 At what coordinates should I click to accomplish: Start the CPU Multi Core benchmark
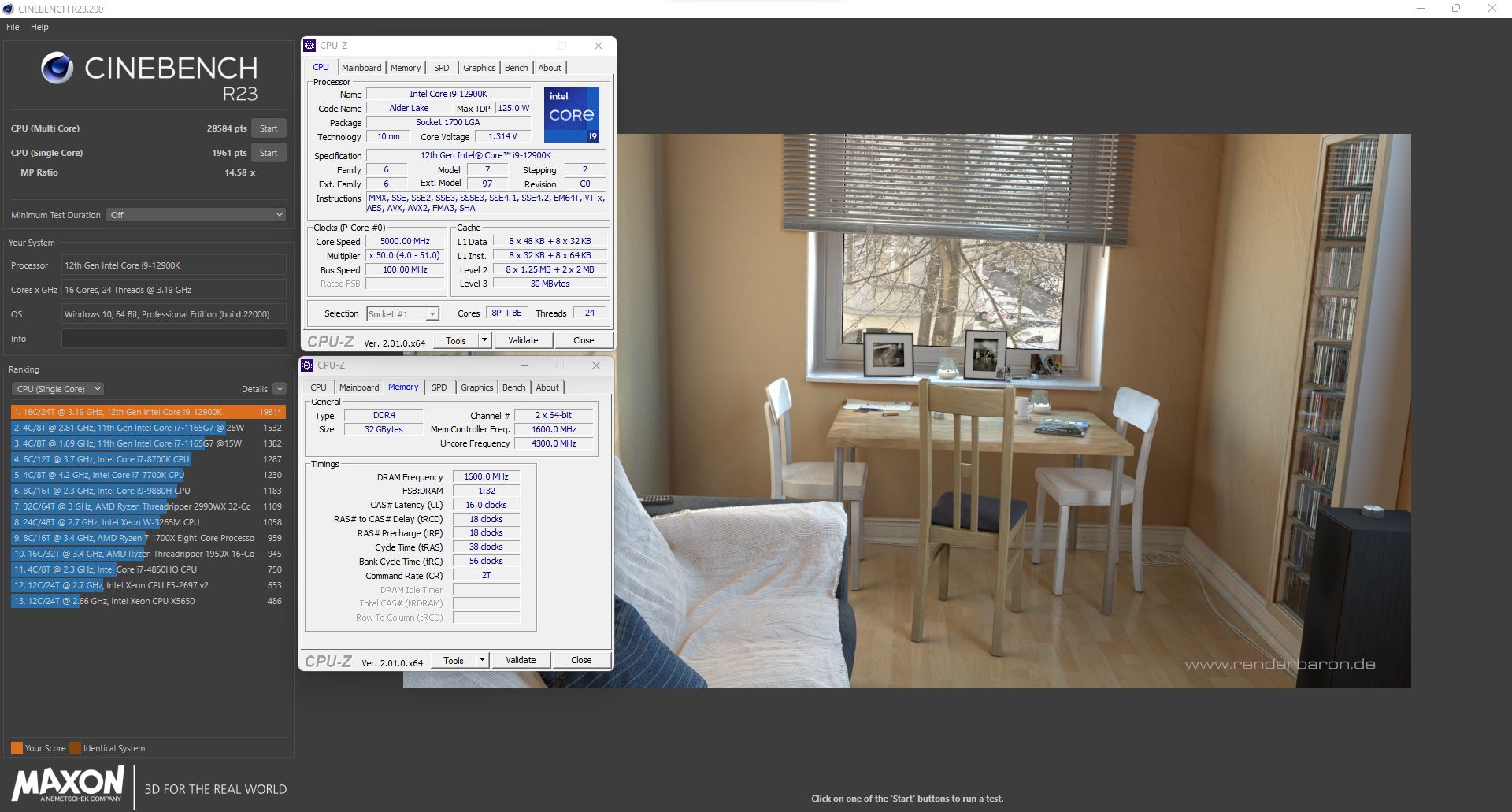pyautogui.click(x=268, y=128)
